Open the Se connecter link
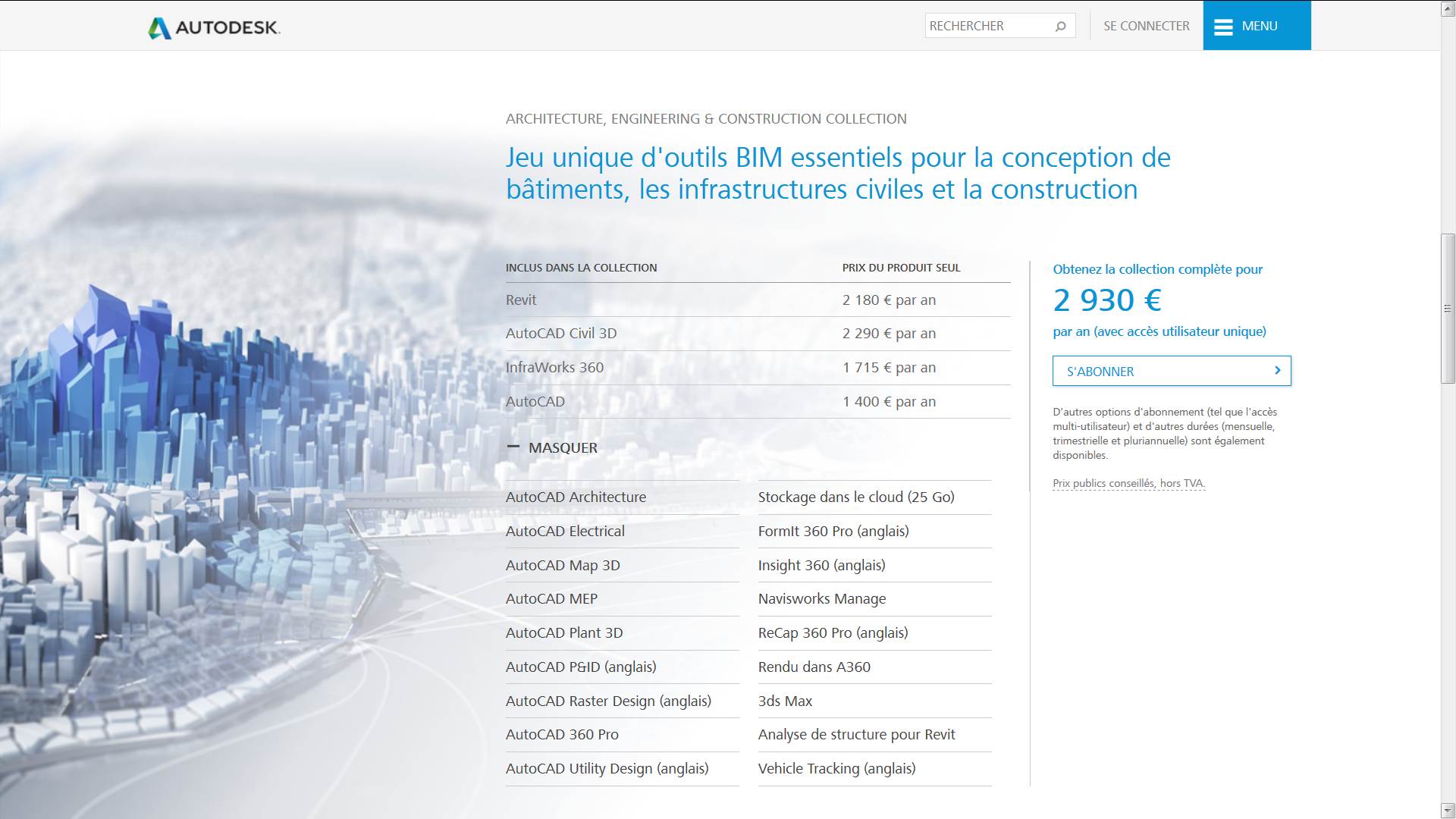The image size is (1456, 819). (1146, 26)
